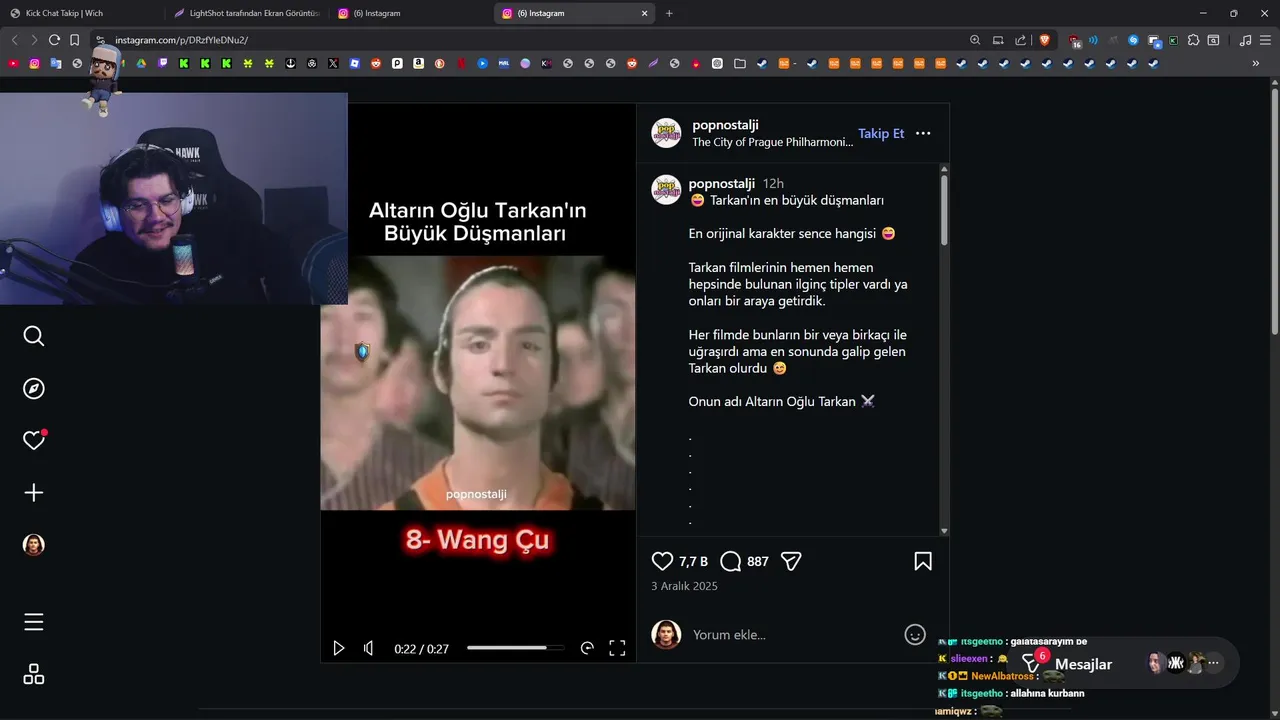
Task: Open Brave main hamburger menu
Action: 1265,40
